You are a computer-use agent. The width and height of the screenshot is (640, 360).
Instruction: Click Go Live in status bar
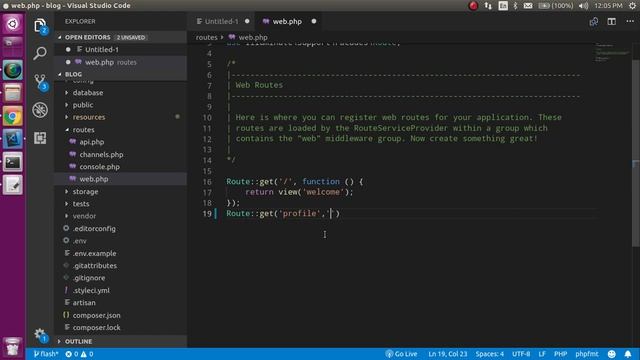tap(402, 354)
